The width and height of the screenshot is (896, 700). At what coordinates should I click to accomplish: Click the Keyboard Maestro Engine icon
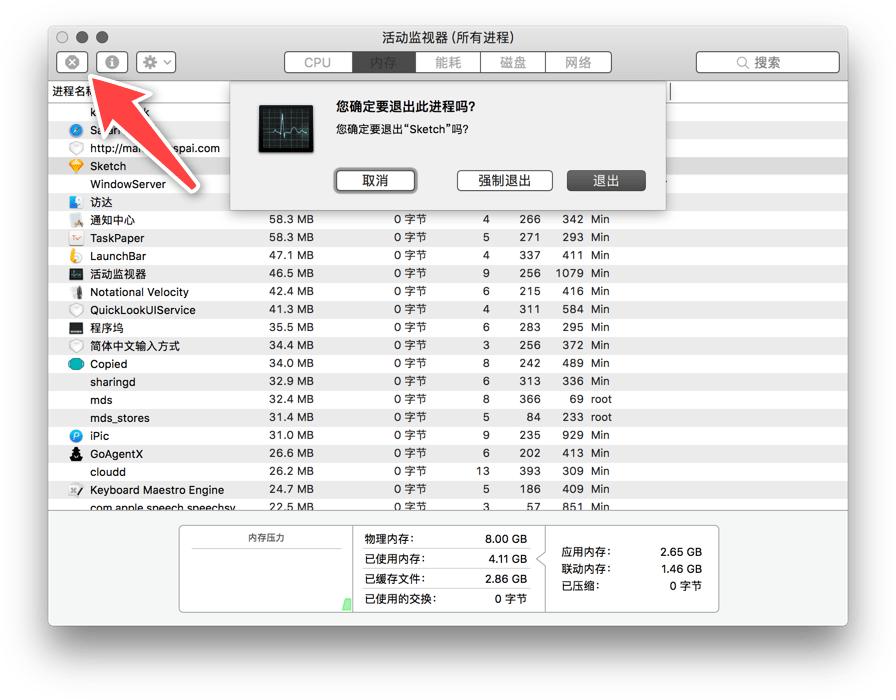click(x=76, y=490)
